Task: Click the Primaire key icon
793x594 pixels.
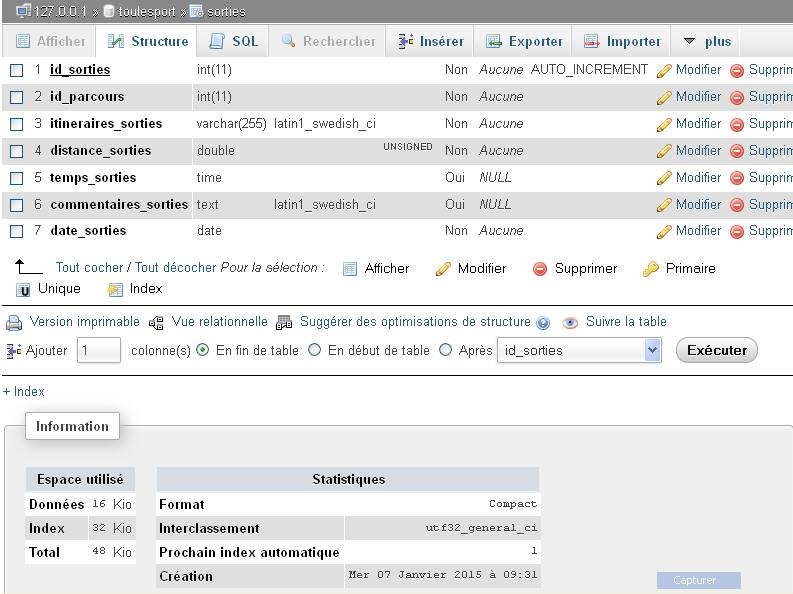Action: (651, 269)
